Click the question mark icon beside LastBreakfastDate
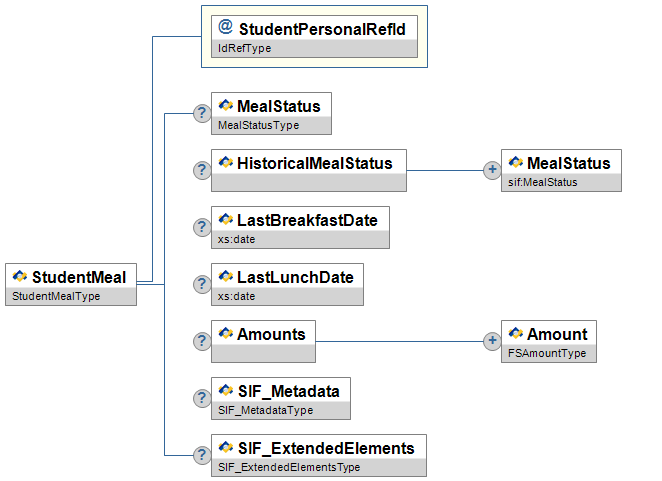Viewport: 662px width, 481px height. 200,227
